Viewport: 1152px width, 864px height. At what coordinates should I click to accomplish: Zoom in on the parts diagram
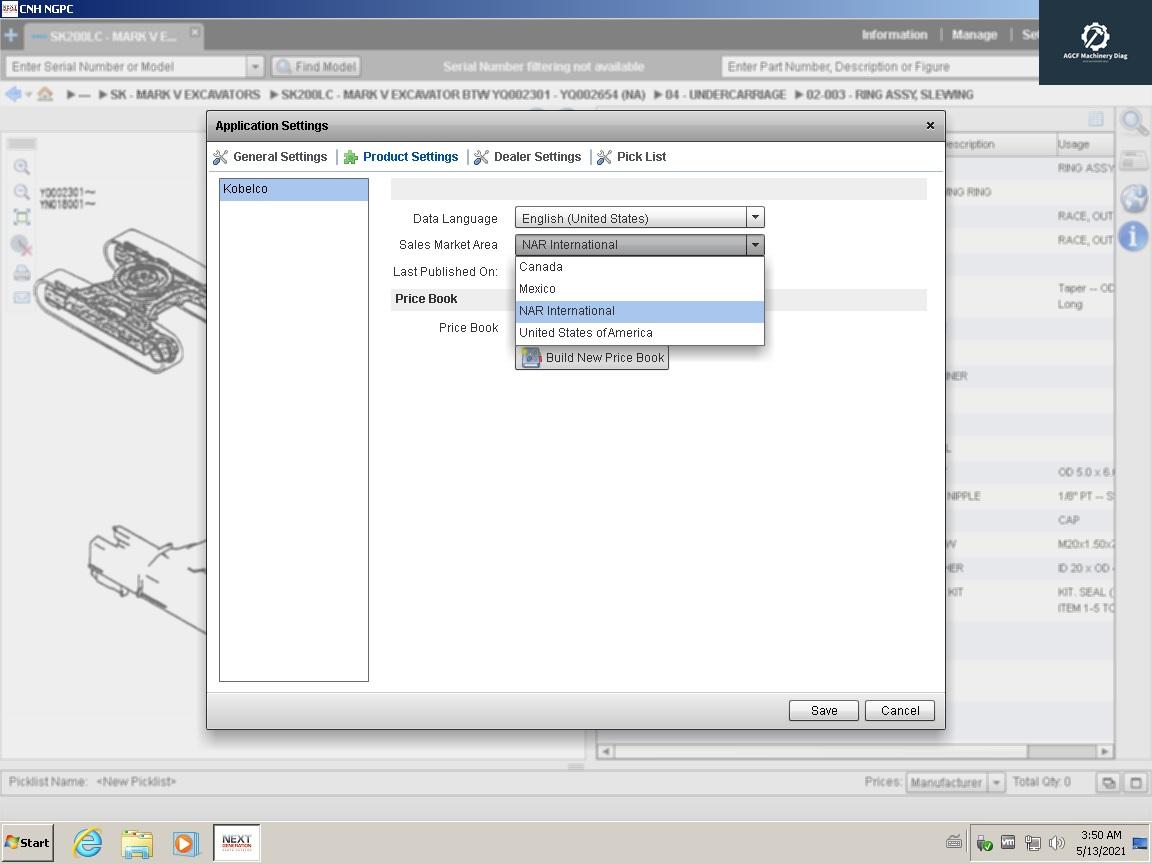[x=22, y=166]
